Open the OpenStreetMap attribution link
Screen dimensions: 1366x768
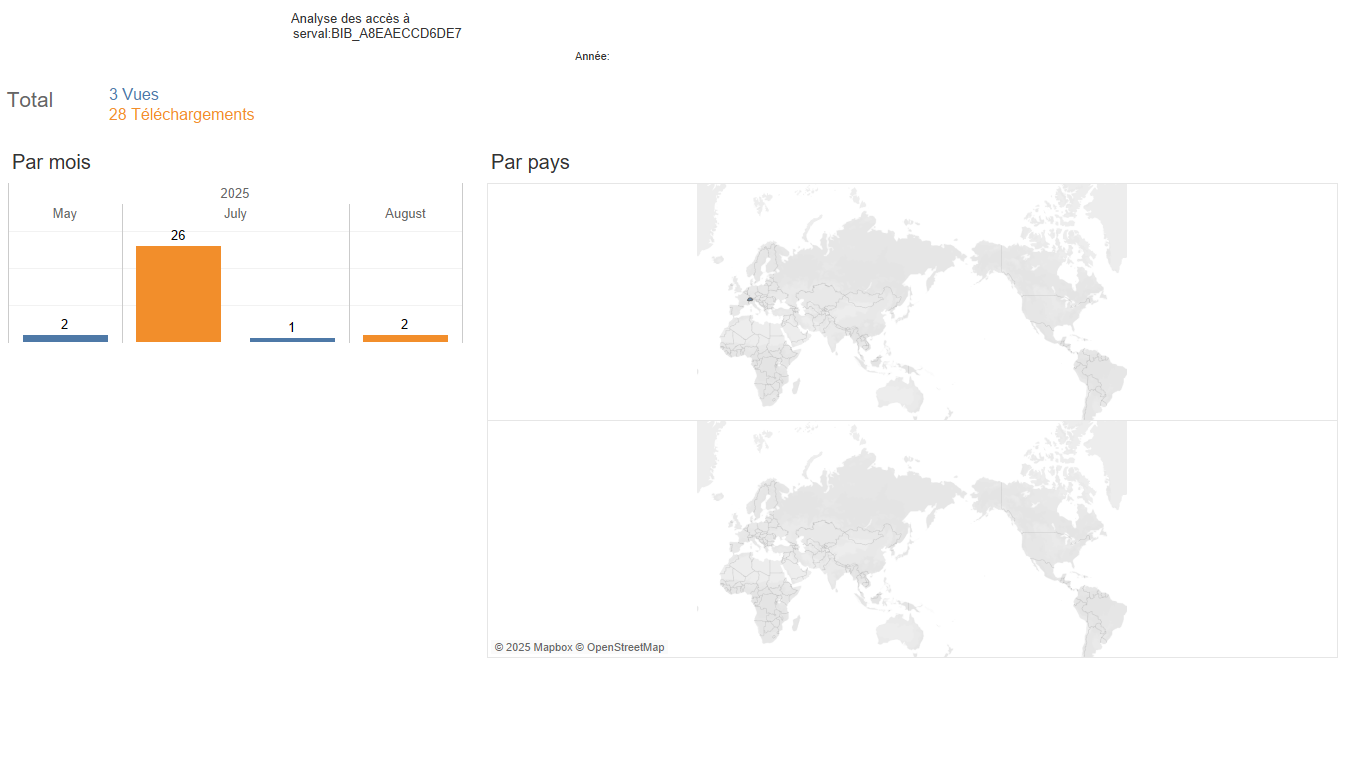click(620, 648)
